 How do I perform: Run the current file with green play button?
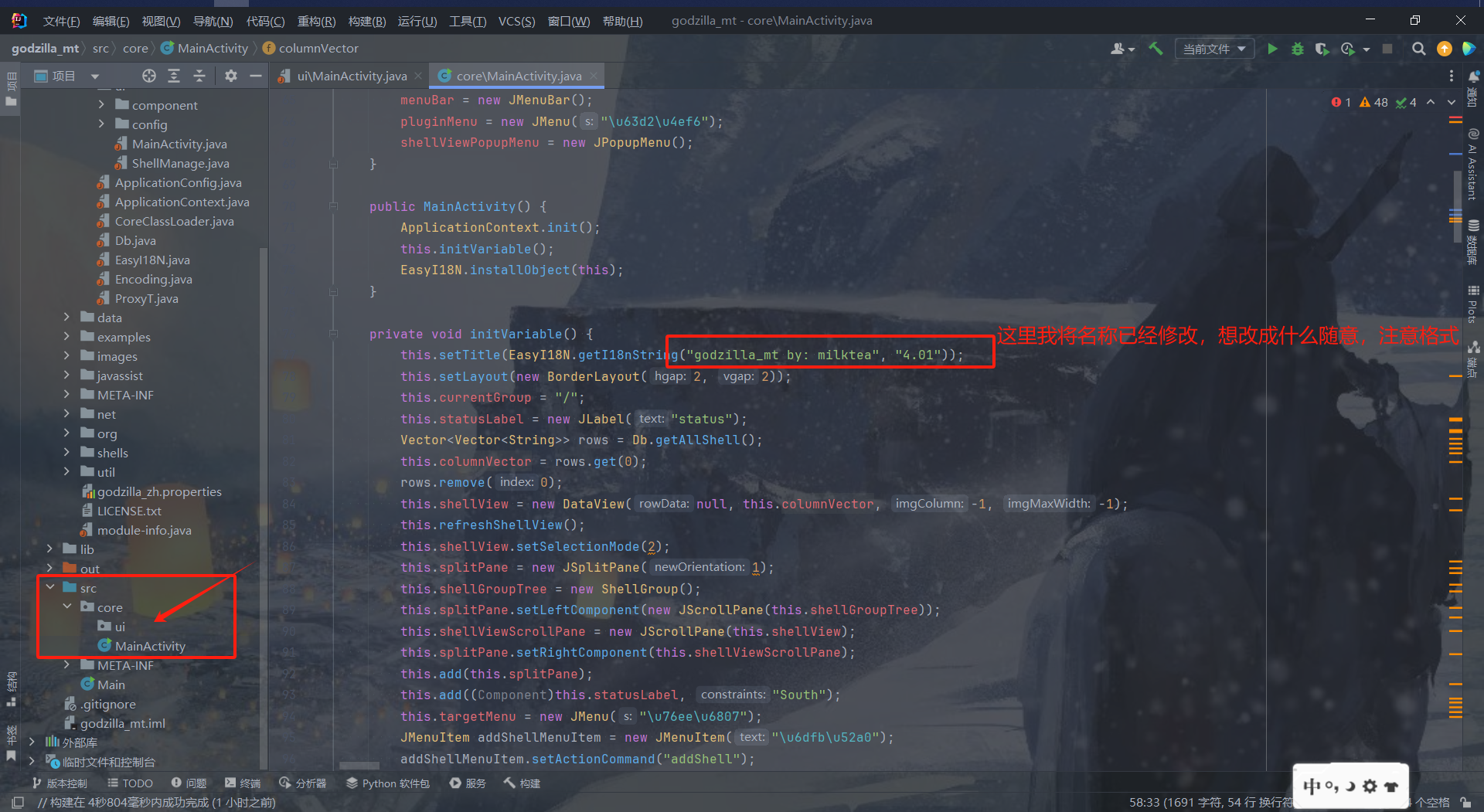click(1272, 49)
